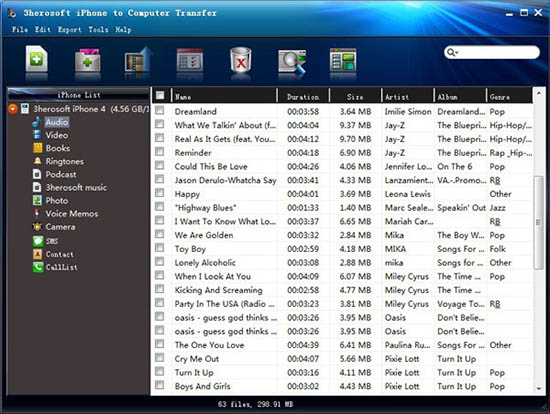
Task: Click the album cell Speakin' Out
Action: [461, 208]
